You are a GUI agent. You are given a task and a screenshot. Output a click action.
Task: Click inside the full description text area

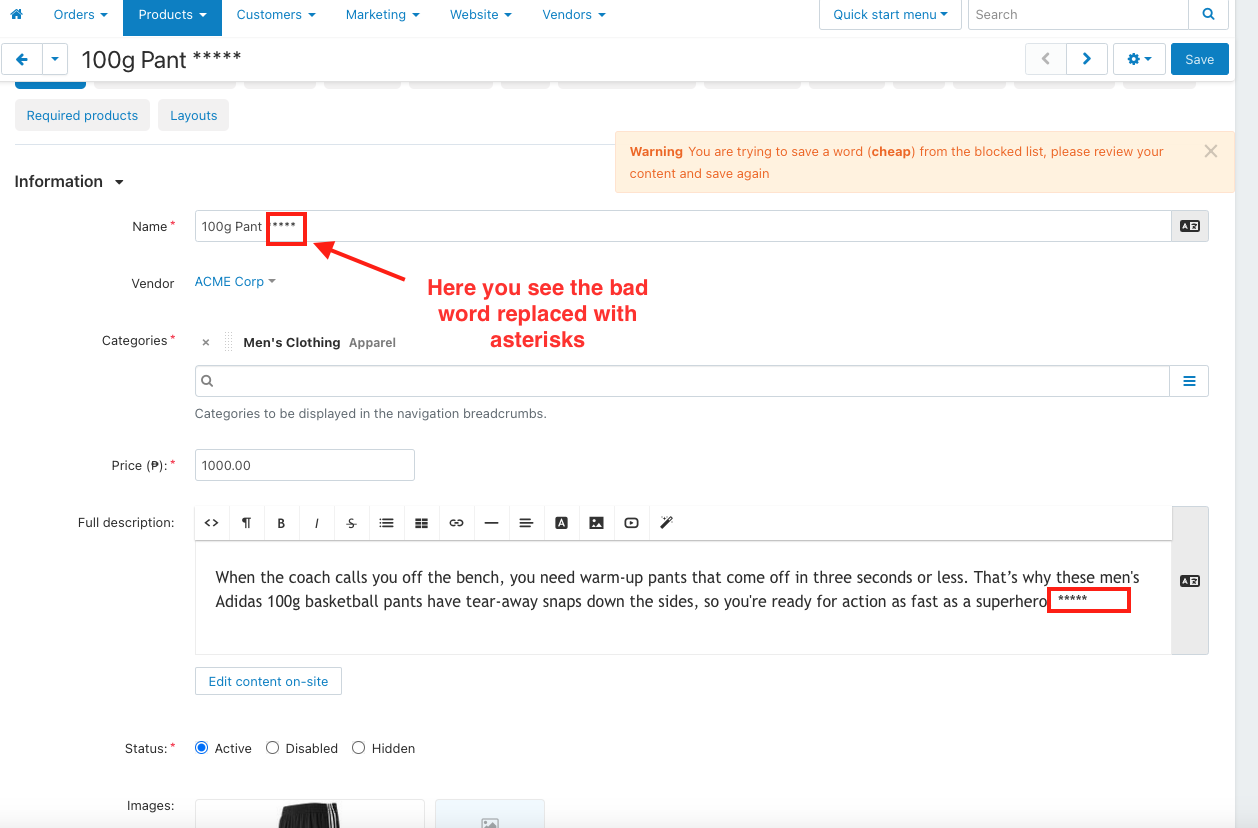pos(683,598)
